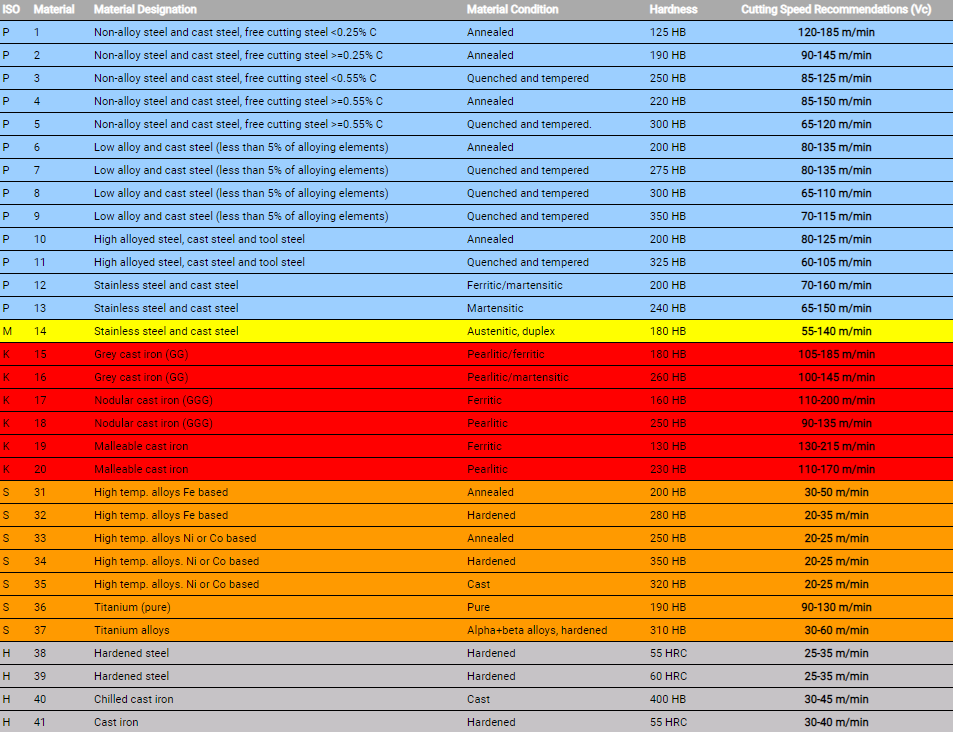Click 'Cast iron' in material 41 row
The image size is (953, 732).
click(x=116, y=722)
